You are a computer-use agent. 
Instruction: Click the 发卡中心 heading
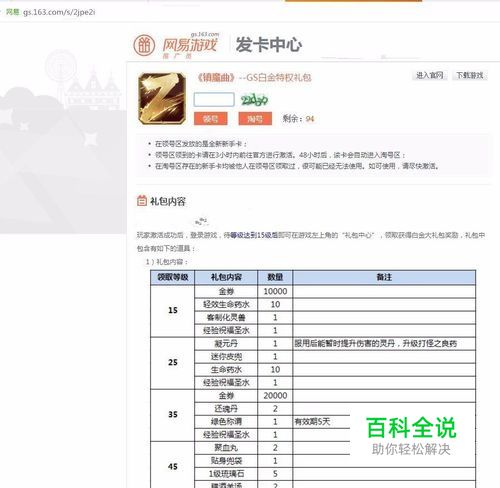coord(269,45)
